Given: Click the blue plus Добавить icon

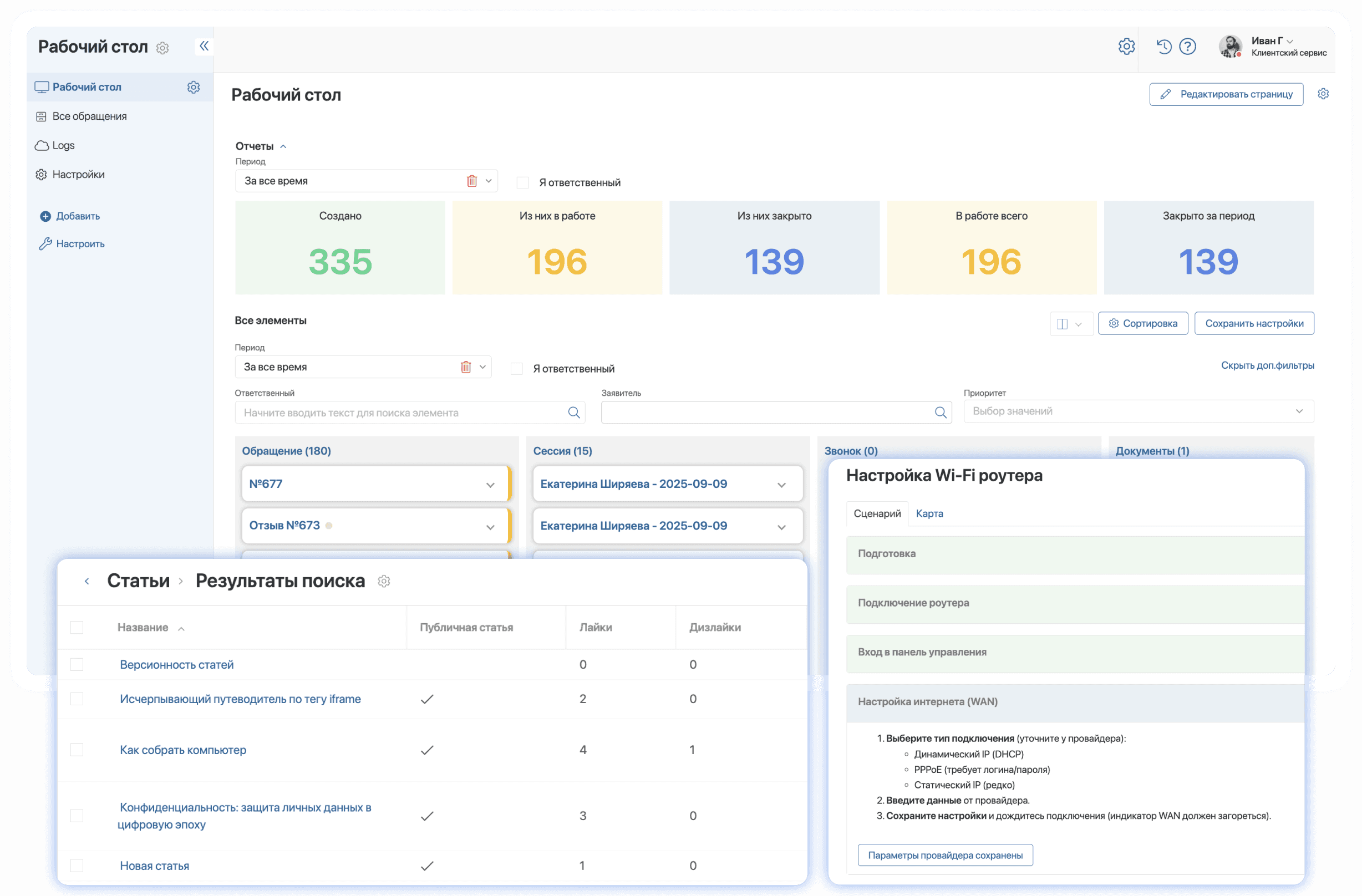Looking at the screenshot, I should (45, 216).
